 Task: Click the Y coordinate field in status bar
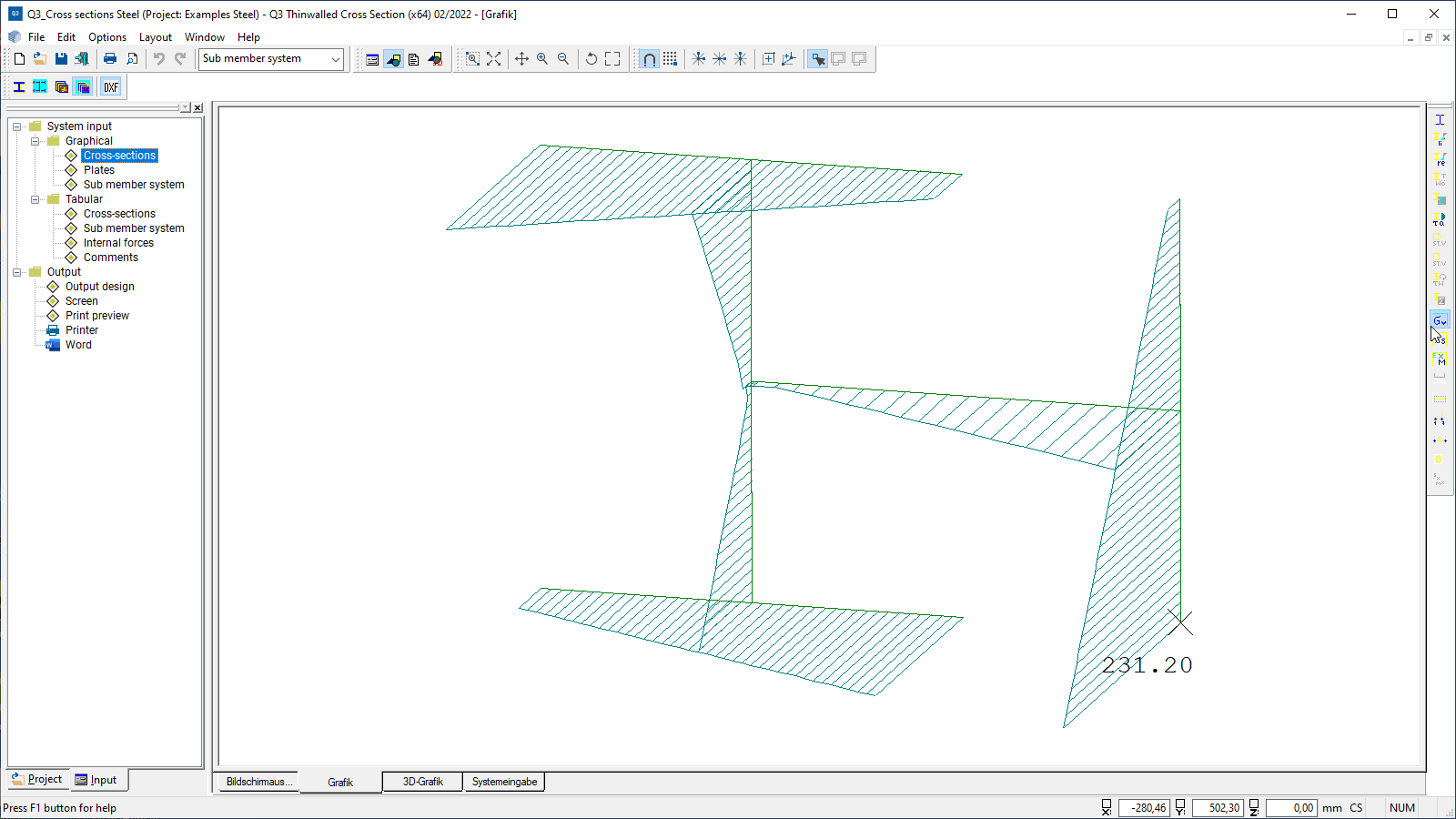point(1218,808)
